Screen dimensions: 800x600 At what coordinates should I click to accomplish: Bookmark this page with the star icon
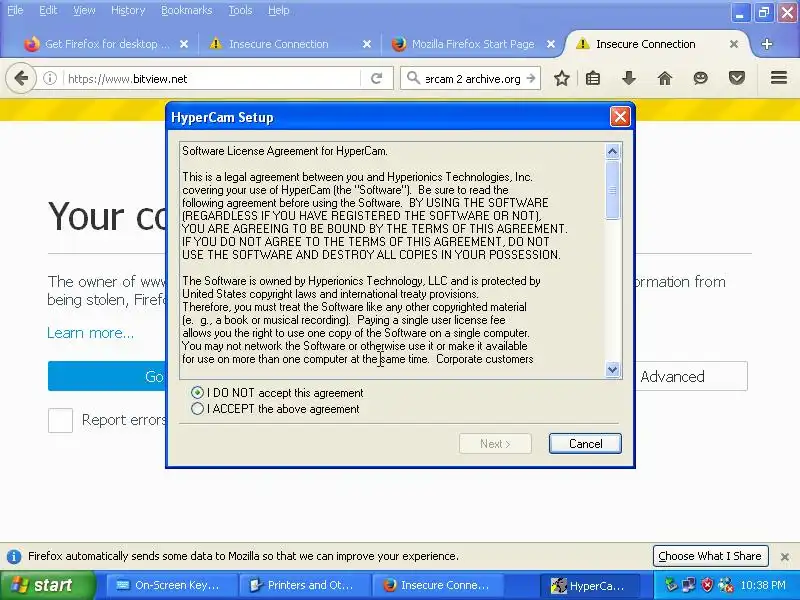point(562,79)
